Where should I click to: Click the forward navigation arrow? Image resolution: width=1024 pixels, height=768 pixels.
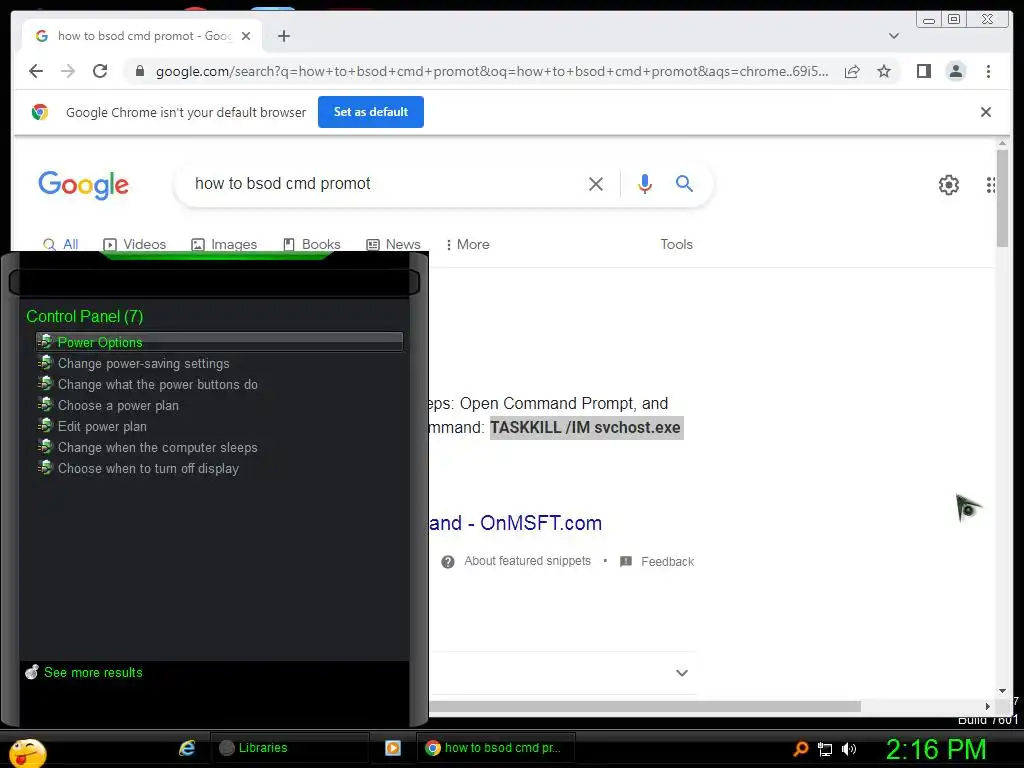[68, 71]
